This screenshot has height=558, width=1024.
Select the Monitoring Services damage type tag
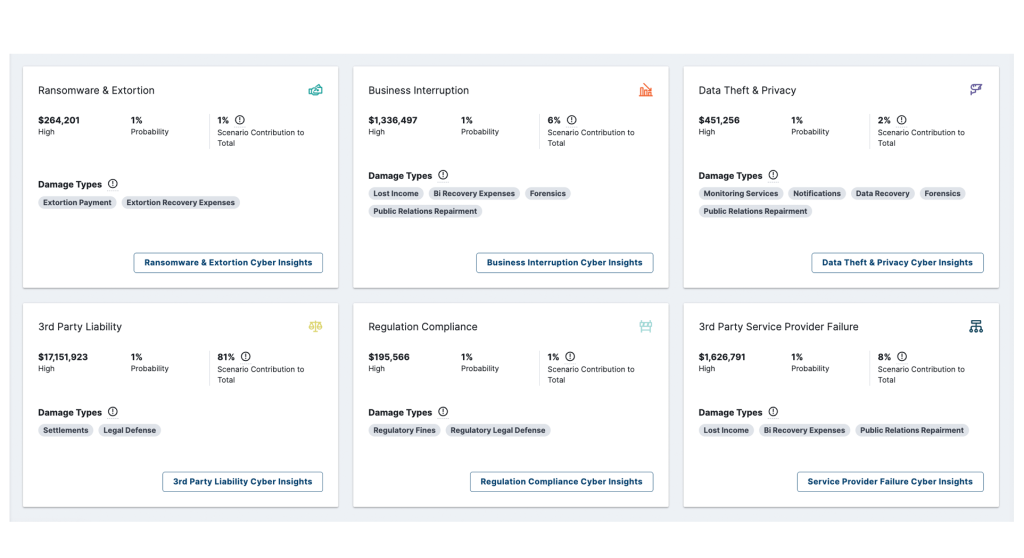click(740, 194)
